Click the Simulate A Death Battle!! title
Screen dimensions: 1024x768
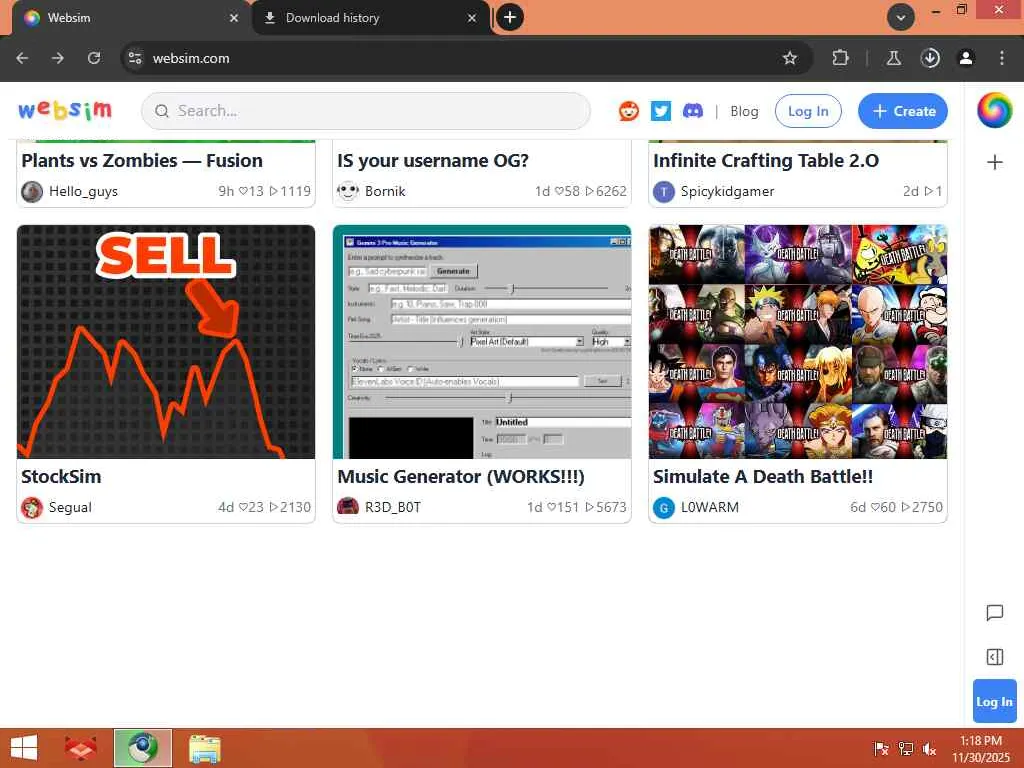[x=763, y=477]
